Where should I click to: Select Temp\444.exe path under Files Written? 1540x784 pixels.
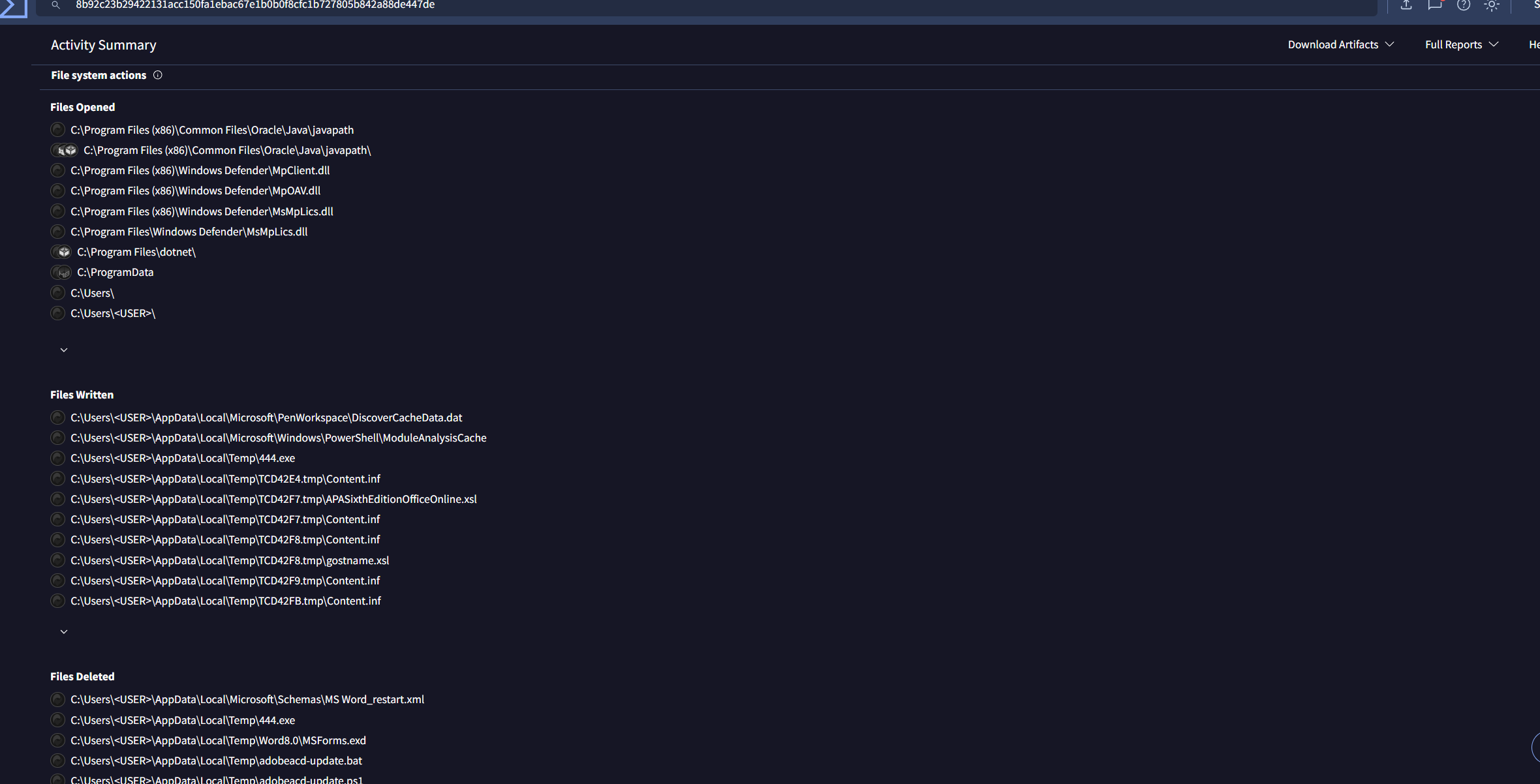[x=183, y=458]
